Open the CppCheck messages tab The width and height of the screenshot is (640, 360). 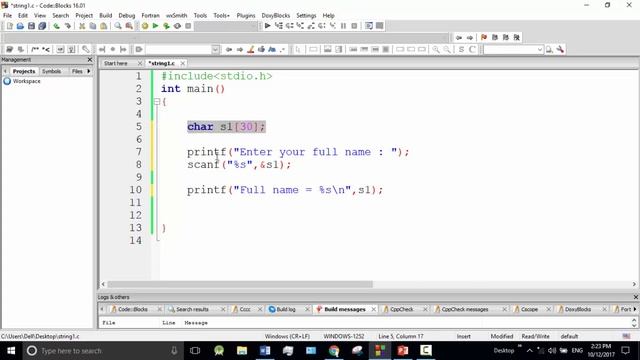(x=464, y=309)
